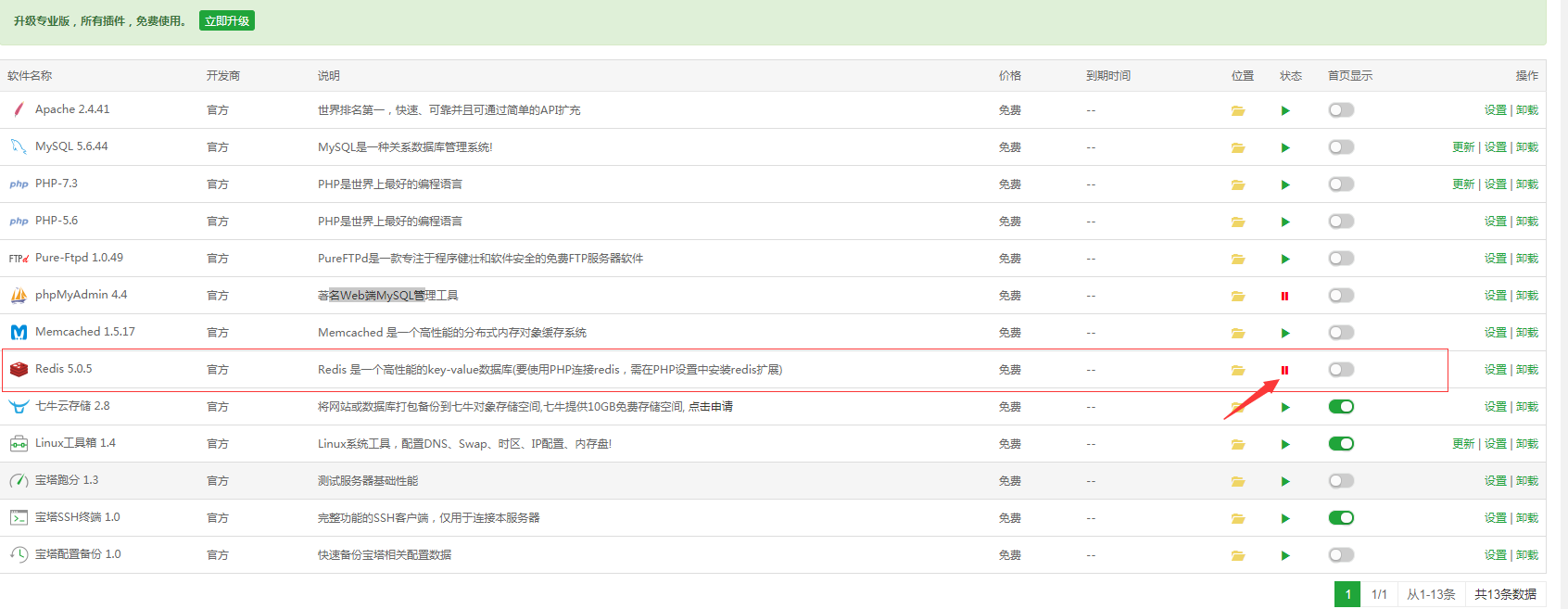Click the PHP-5.6 name text
The image size is (1568, 609).
pos(57,221)
